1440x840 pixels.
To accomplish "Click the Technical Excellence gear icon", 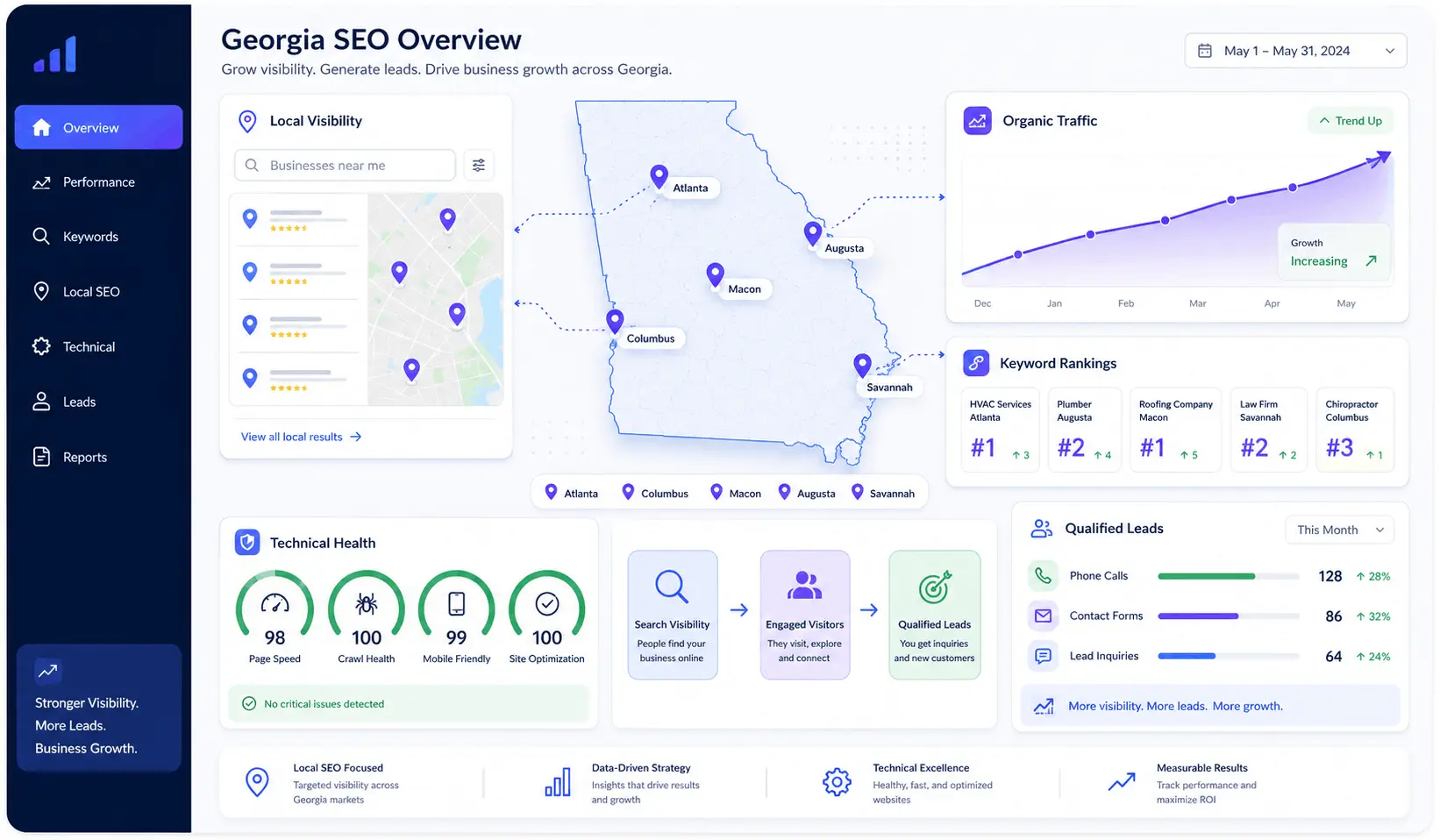I will 837,782.
